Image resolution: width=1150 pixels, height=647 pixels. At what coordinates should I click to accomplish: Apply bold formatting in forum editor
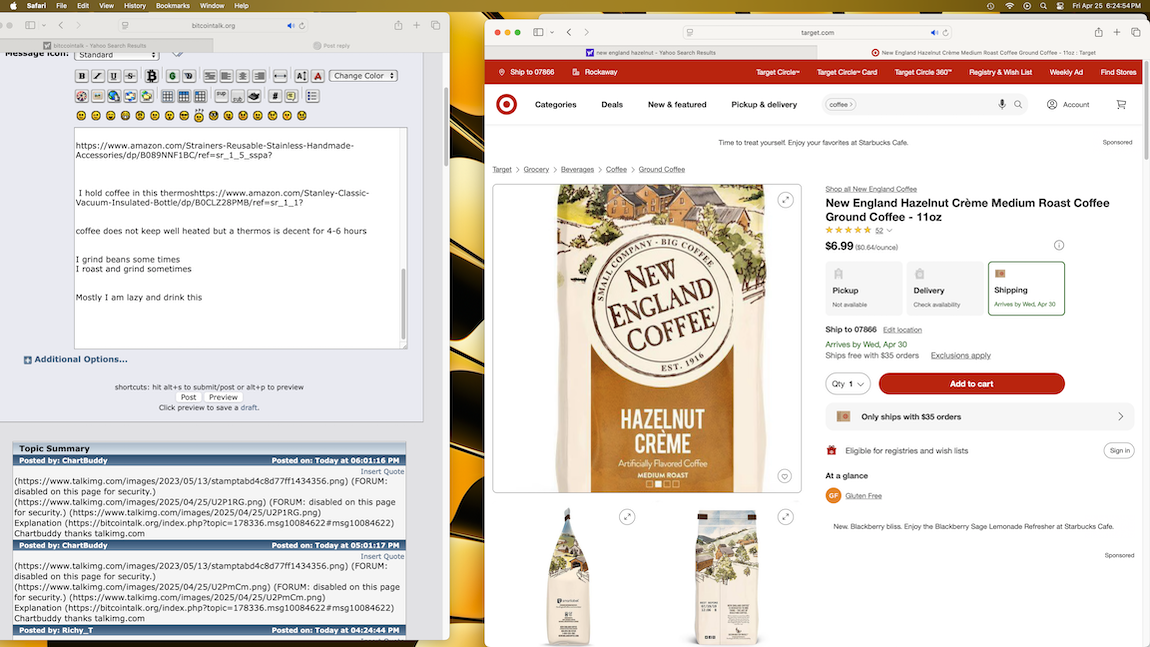coord(82,76)
